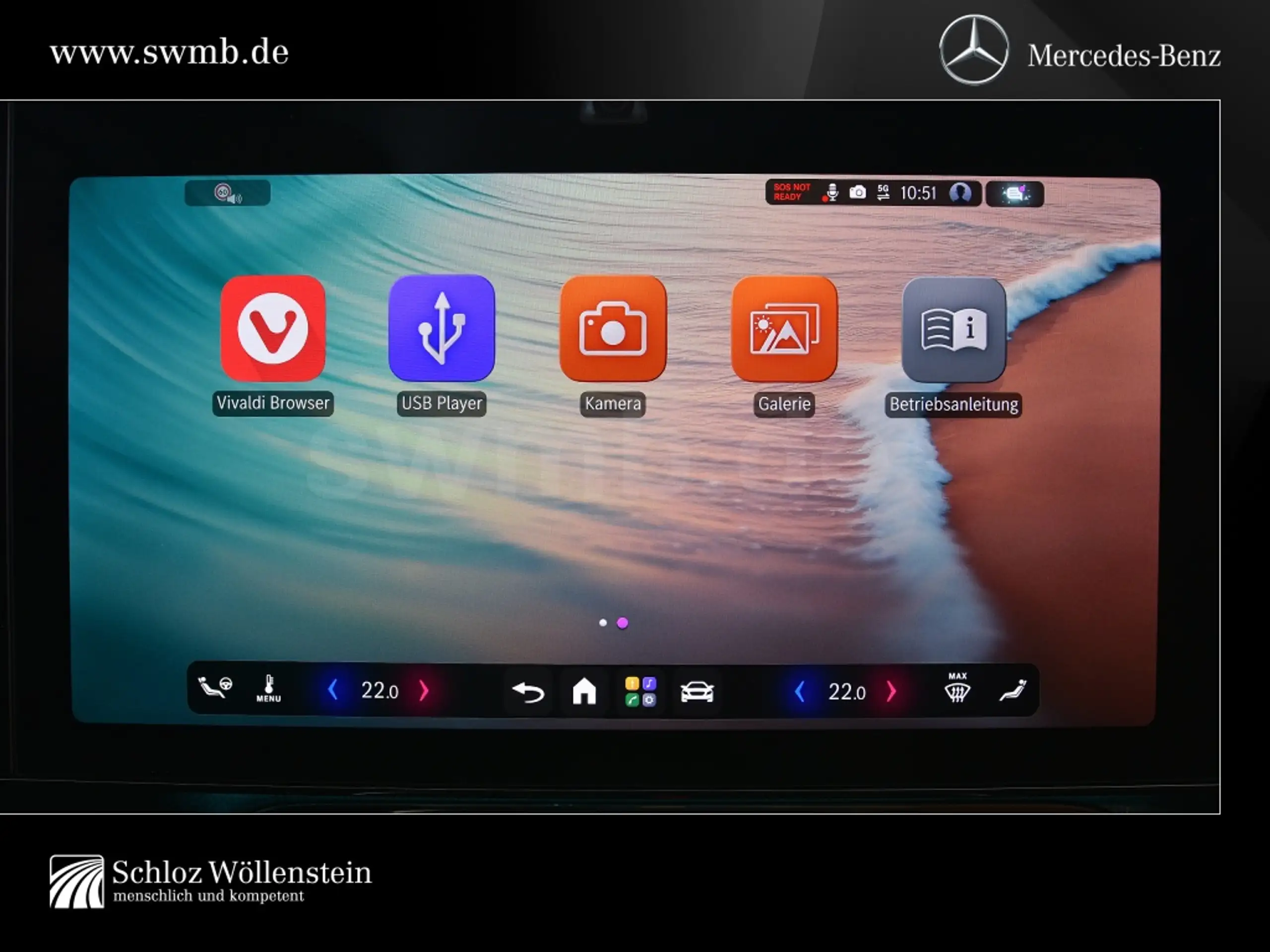Image resolution: width=1270 pixels, height=952 pixels.
Task: Click the Schloz Wöllenstein dealer logo
Action: point(211,882)
